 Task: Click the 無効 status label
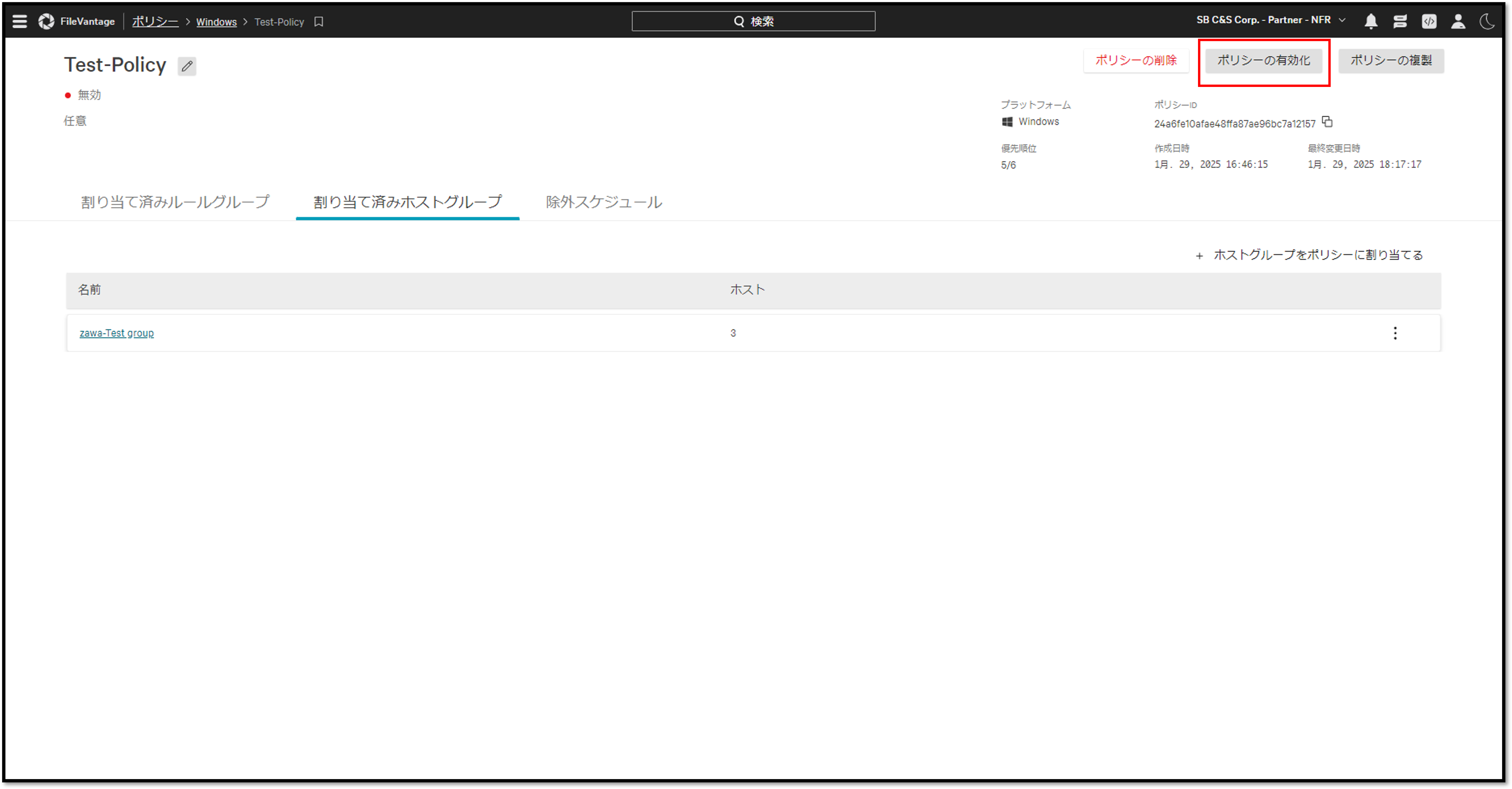pyautogui.click(x=89, y=95)
